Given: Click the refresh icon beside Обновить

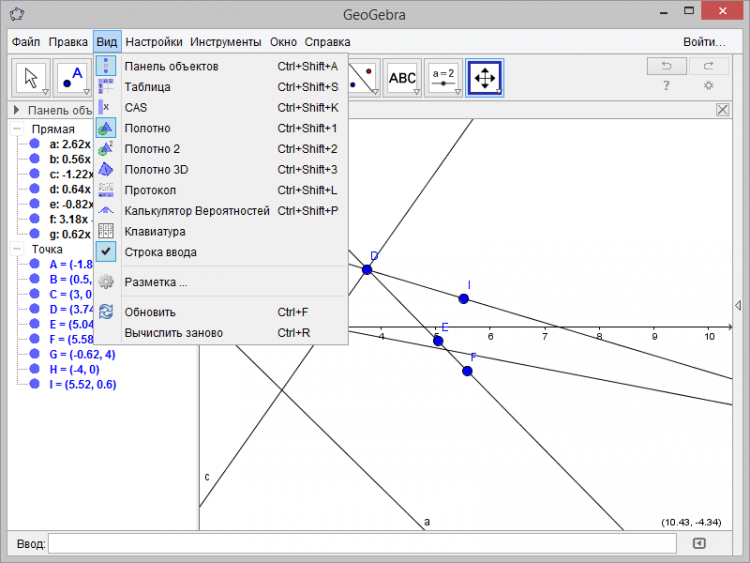Looking at the screenshot, I should click(x=106, y=312).
